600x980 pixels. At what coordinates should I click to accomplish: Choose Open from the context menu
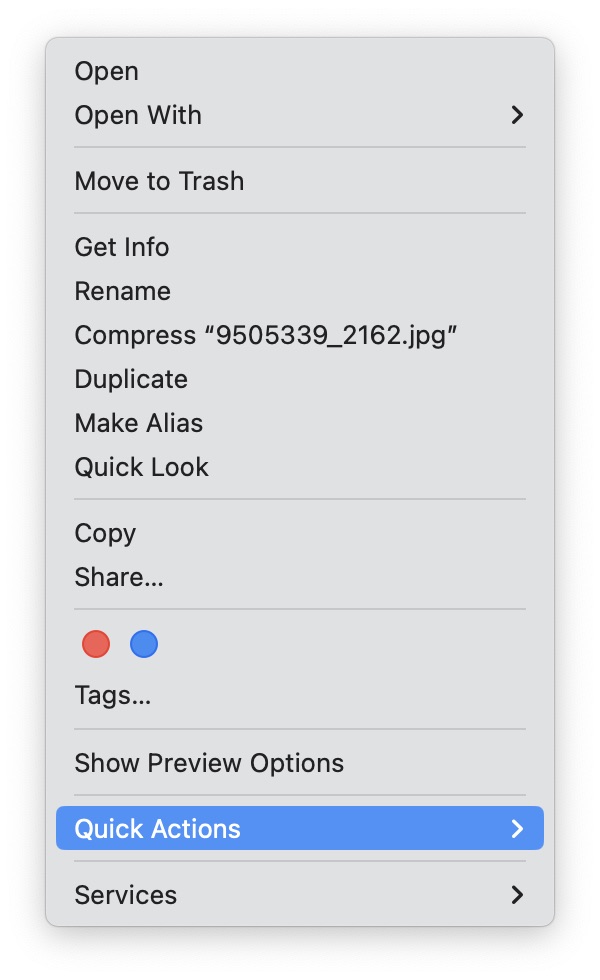(299, 71)
